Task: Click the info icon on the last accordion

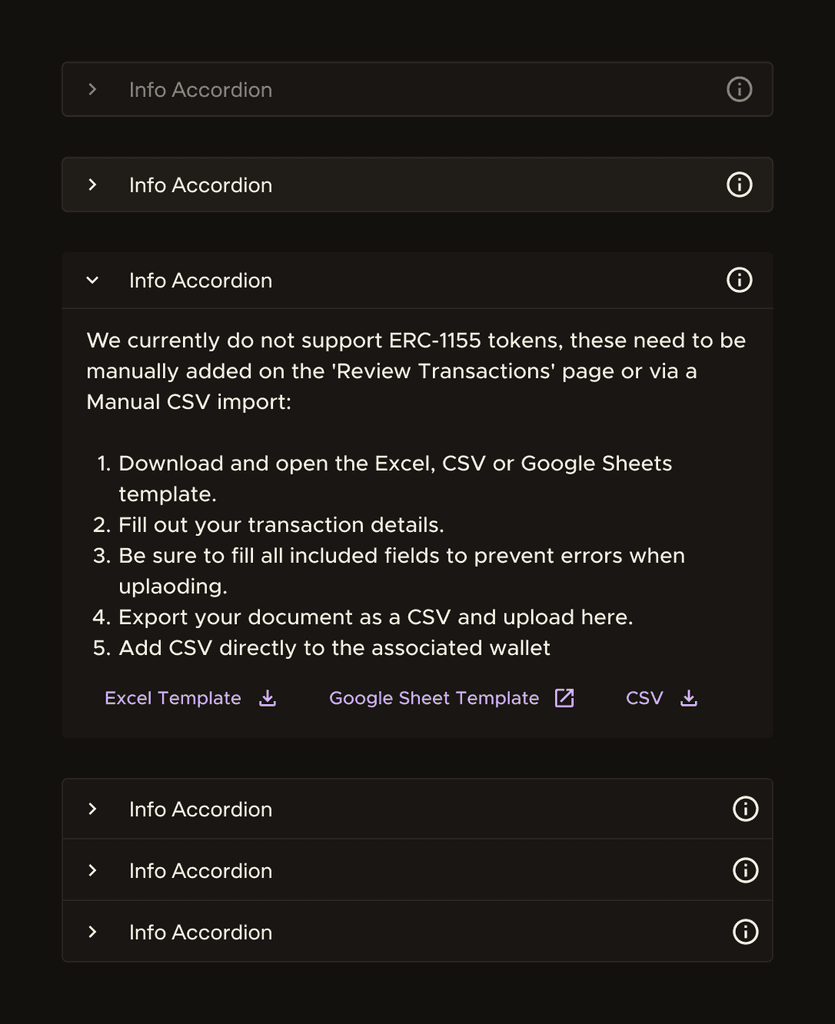Action: [x=745, y=932]
